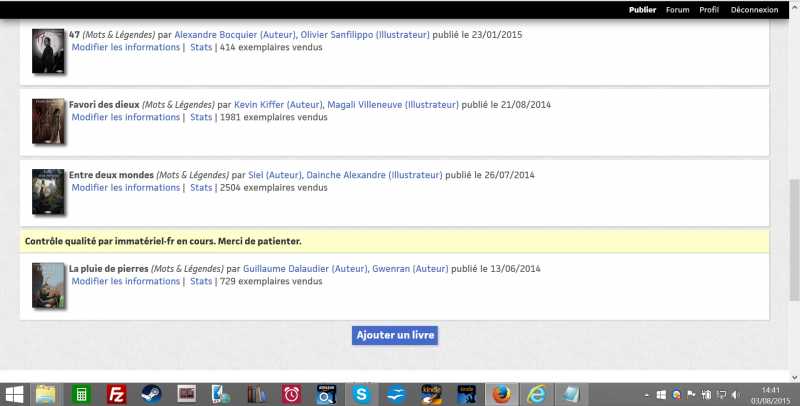
Task: Click the cover thumbnail of book 47
Action: click(x=47, y=50)
